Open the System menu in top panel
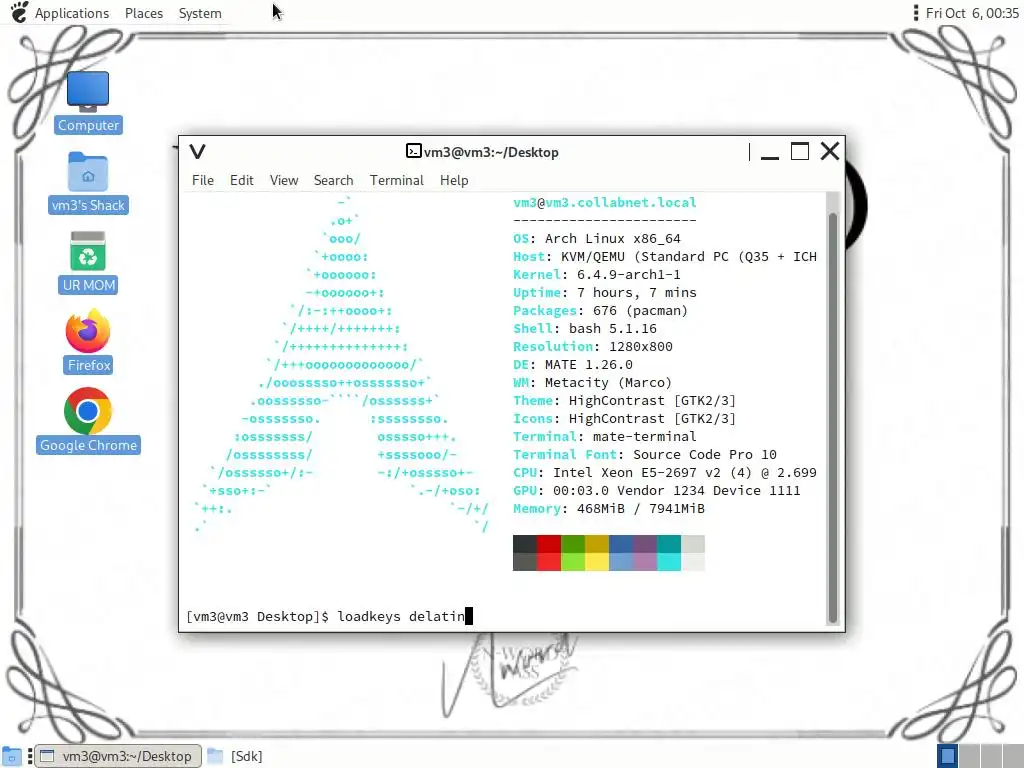The image size is (1024, 768). [x=200, y=13]
